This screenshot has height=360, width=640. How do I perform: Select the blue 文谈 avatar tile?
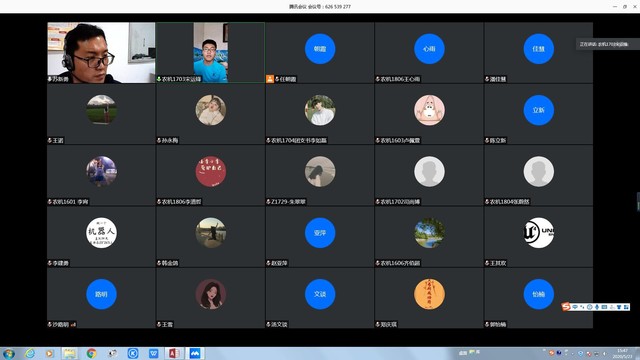coord(320,294)
